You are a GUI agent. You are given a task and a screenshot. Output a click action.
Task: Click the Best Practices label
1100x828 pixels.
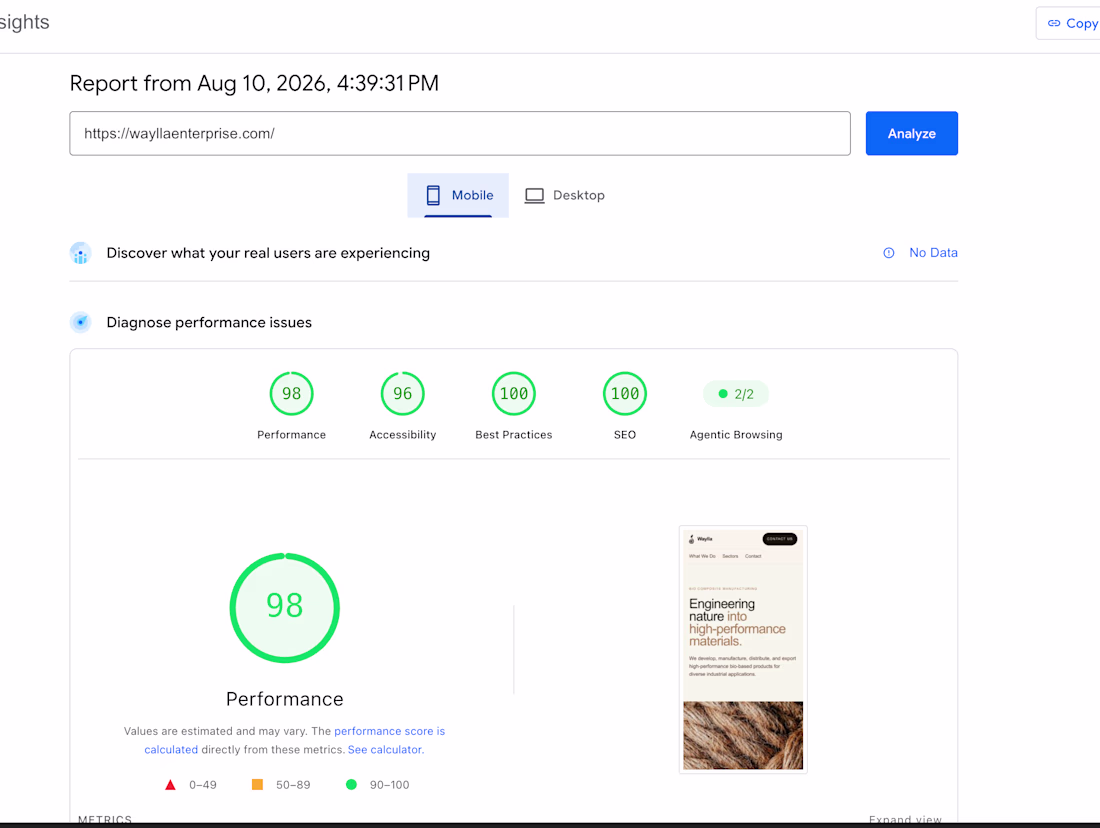(514, 435)
